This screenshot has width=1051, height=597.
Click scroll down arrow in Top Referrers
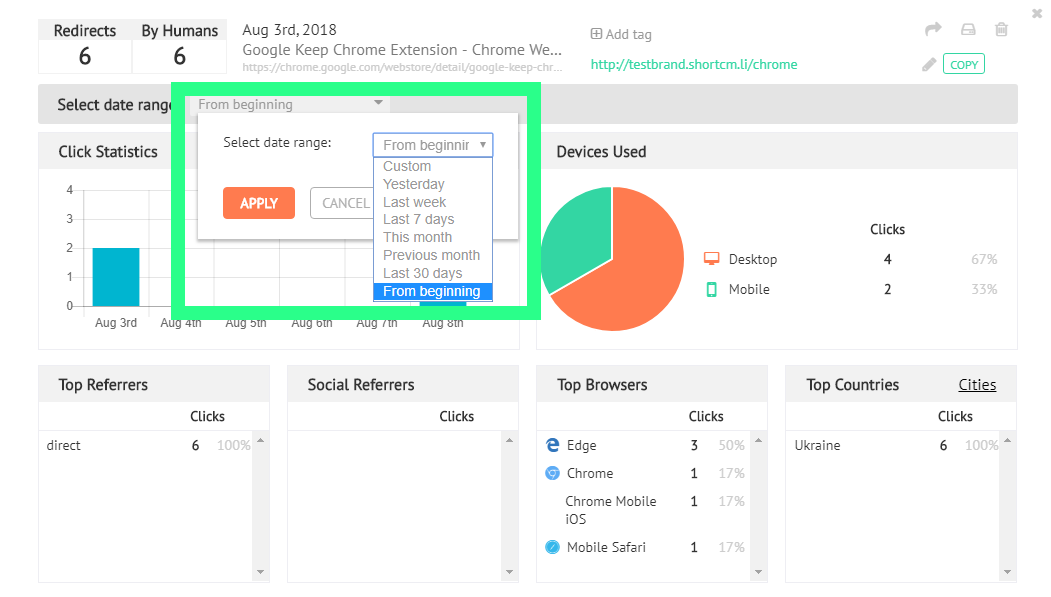point(261,572)
